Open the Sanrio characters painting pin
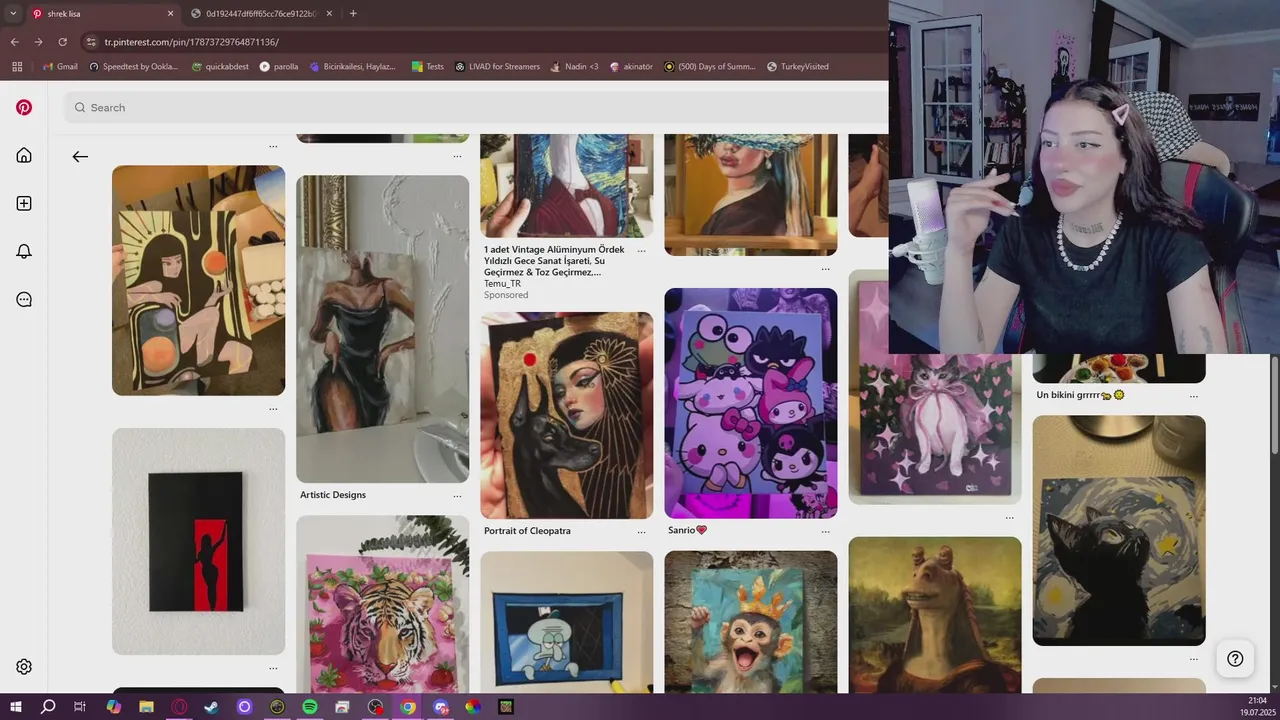The width and height of the screenshot is (1280, 720). tap(750, 403)
